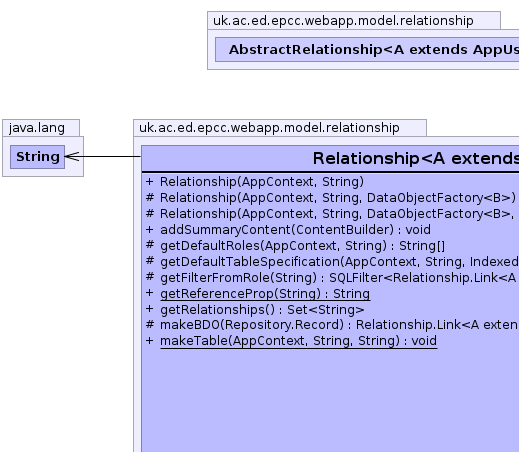519x452 pixels.
Task: Select the Relationship(AppContext, String, DataObjectFactory<B>, constructor line ending in a comma
Action: 337,214
